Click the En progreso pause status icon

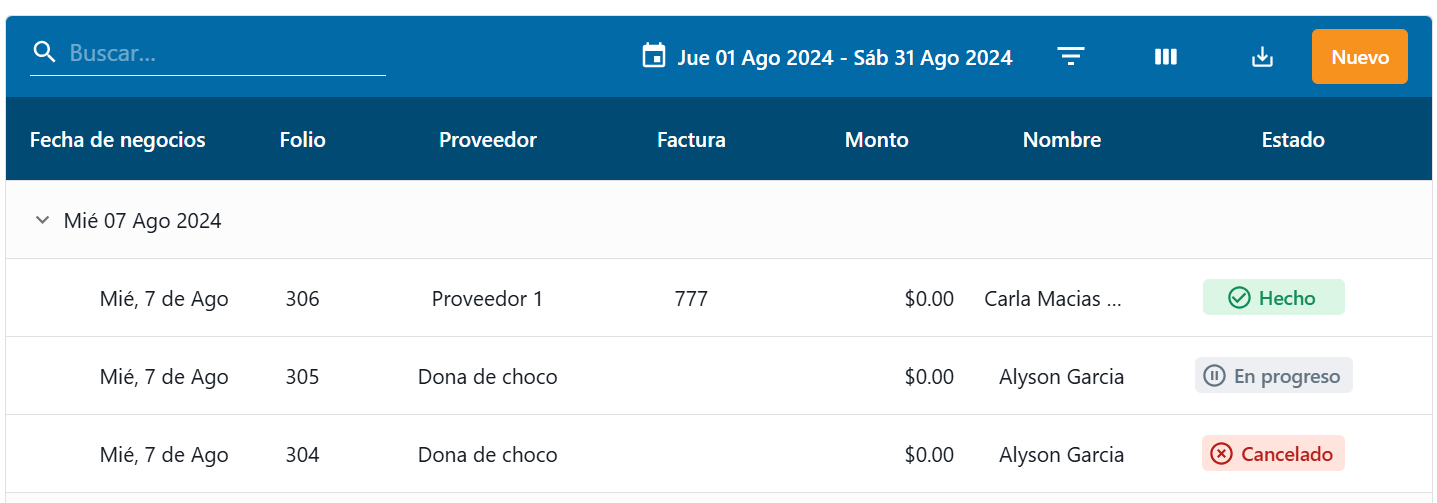1214,376
